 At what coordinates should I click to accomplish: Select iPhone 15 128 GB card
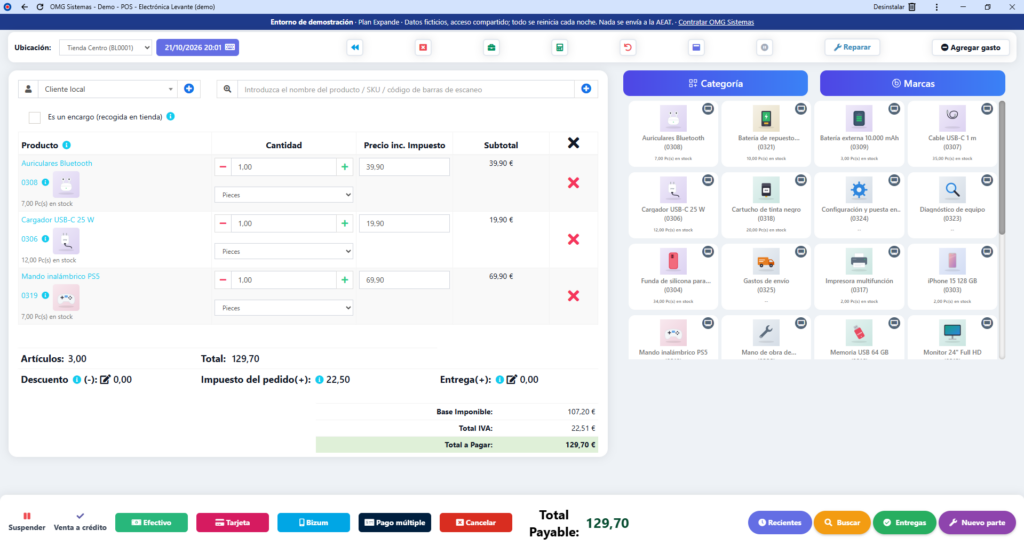(x=952, y=276)
